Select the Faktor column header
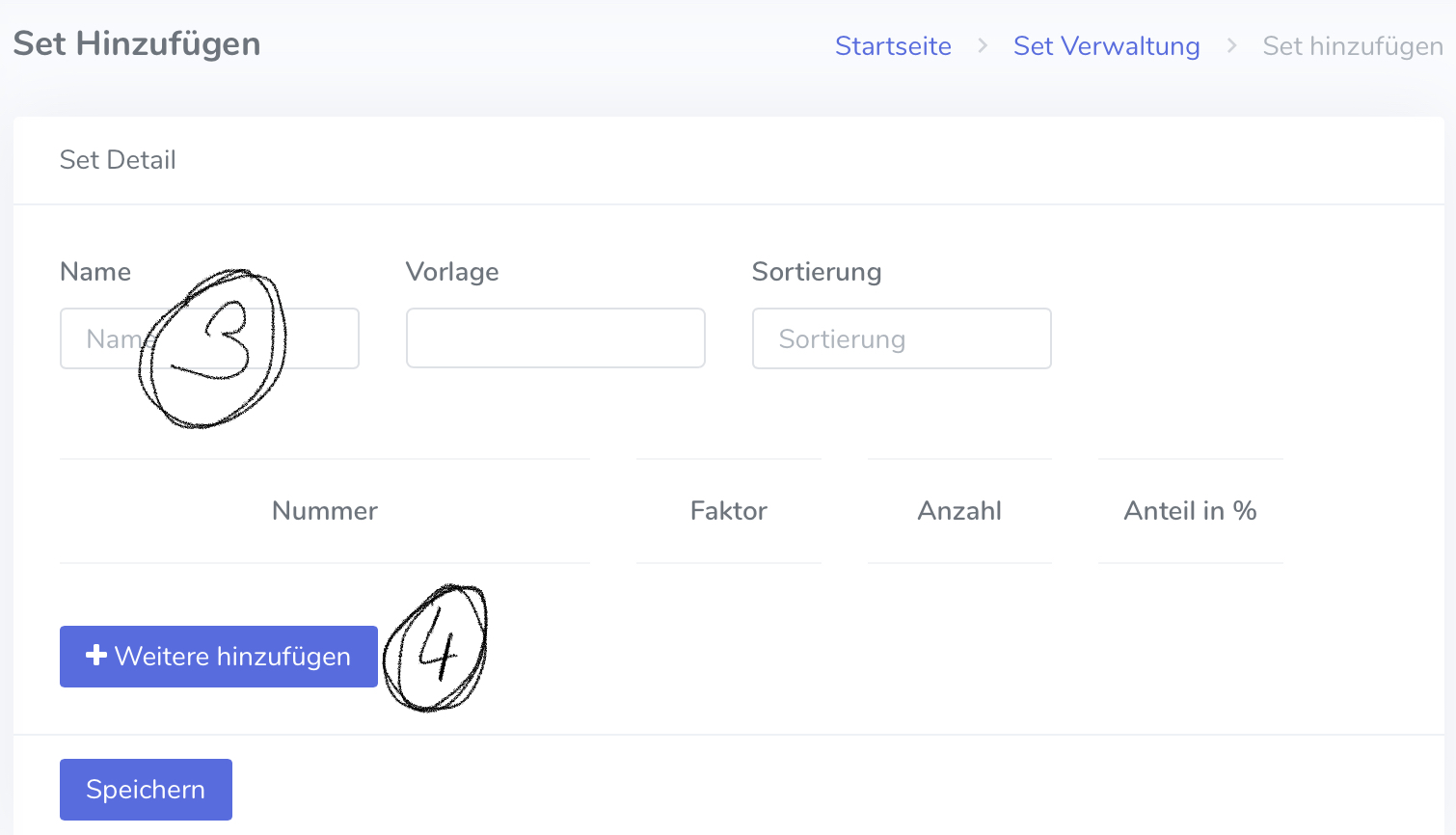Image resolution: width=1456 pixels, height=835 pixels. click(x=728, y=511)
